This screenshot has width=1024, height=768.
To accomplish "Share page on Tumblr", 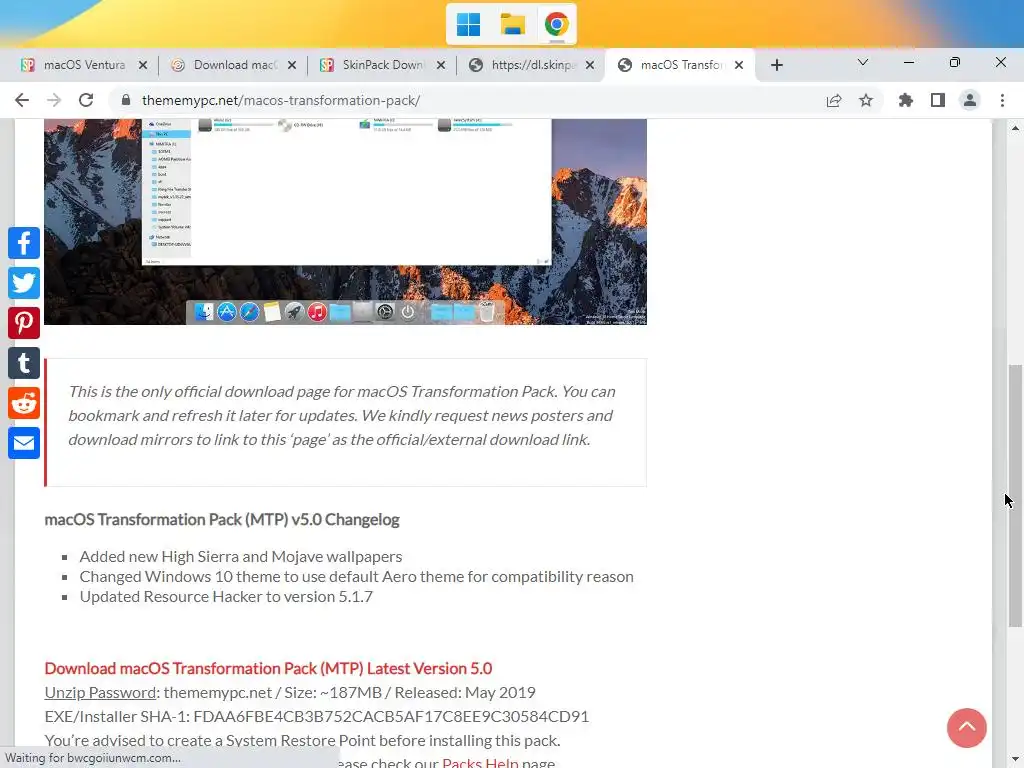I will pos(24,363).
